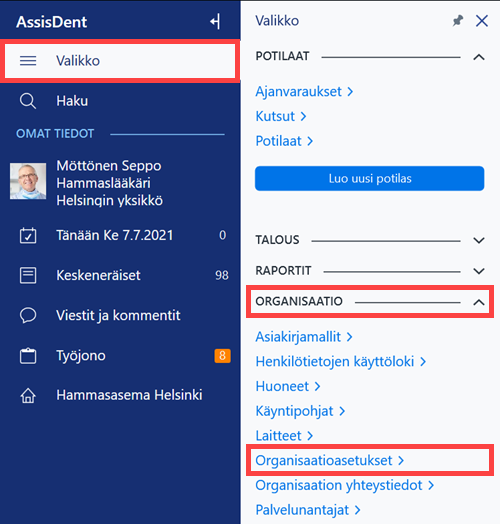Collapse the POTILAAT section chevron
Image resolution: width=500 pixels, height=524 pixels.
coord(479,57)
